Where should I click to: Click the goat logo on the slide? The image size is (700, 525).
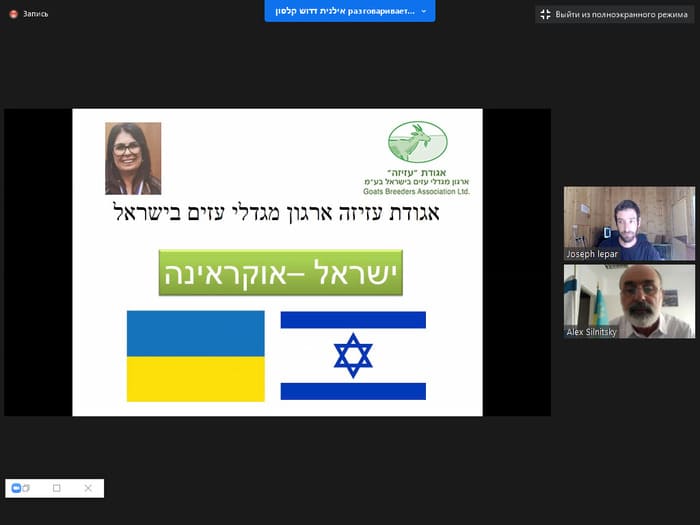pyautogui.click(x=417, y=142)
